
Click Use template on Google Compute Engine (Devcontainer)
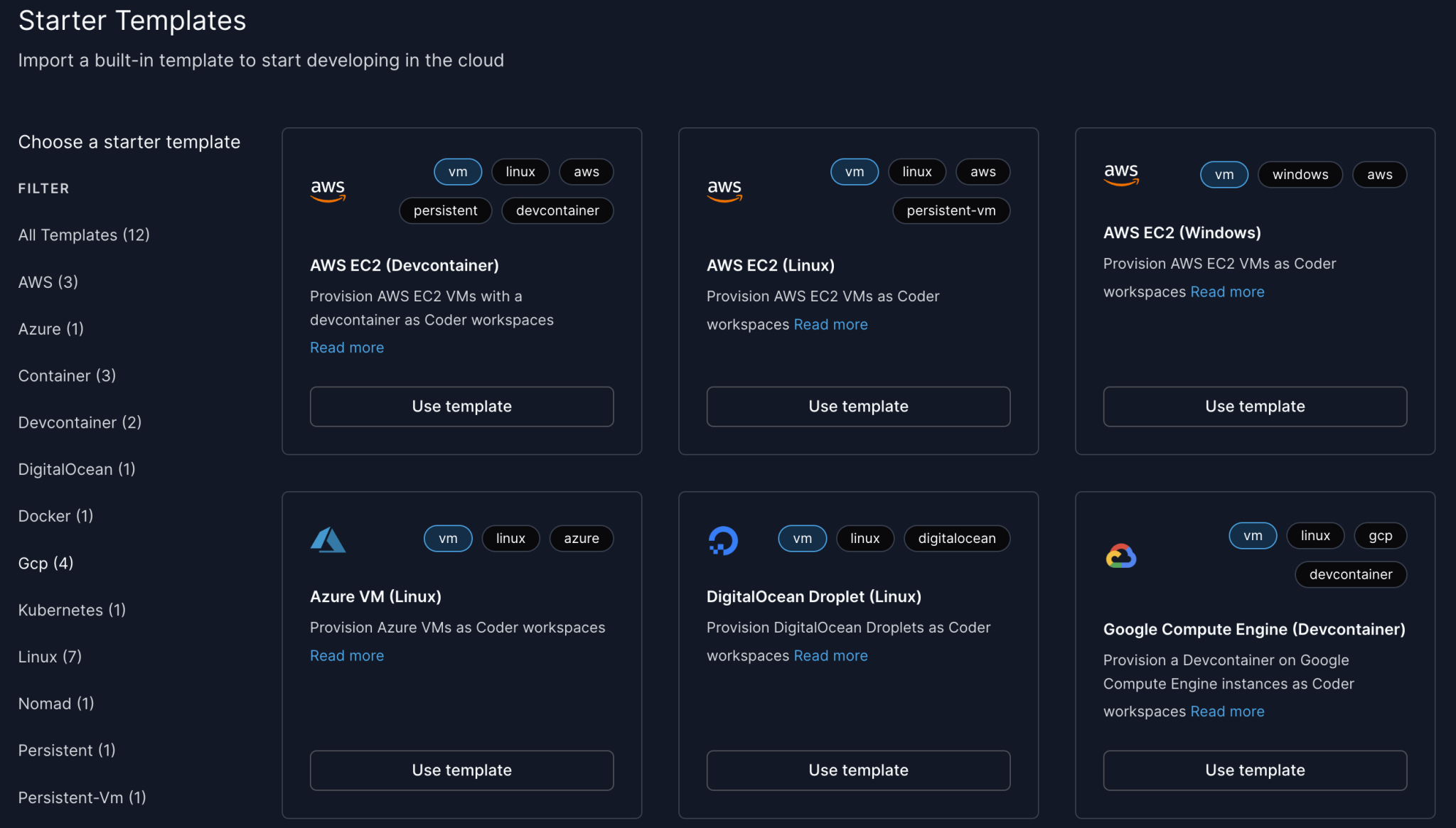[1254, 770]
